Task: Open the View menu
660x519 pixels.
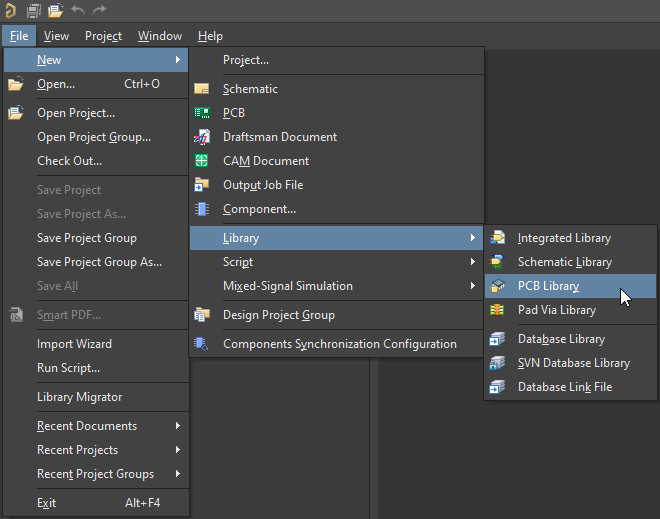Action: pos(56,36)
